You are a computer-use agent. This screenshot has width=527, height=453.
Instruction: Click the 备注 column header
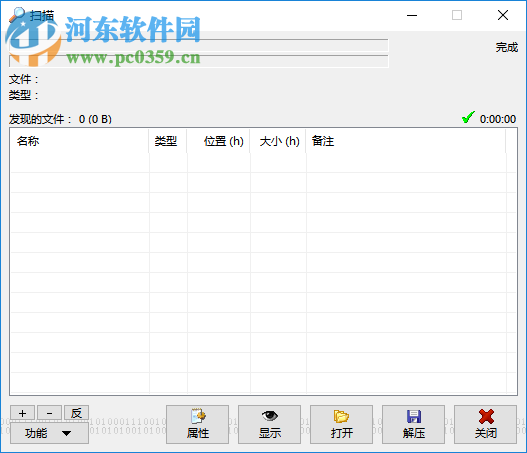(406, 141)
